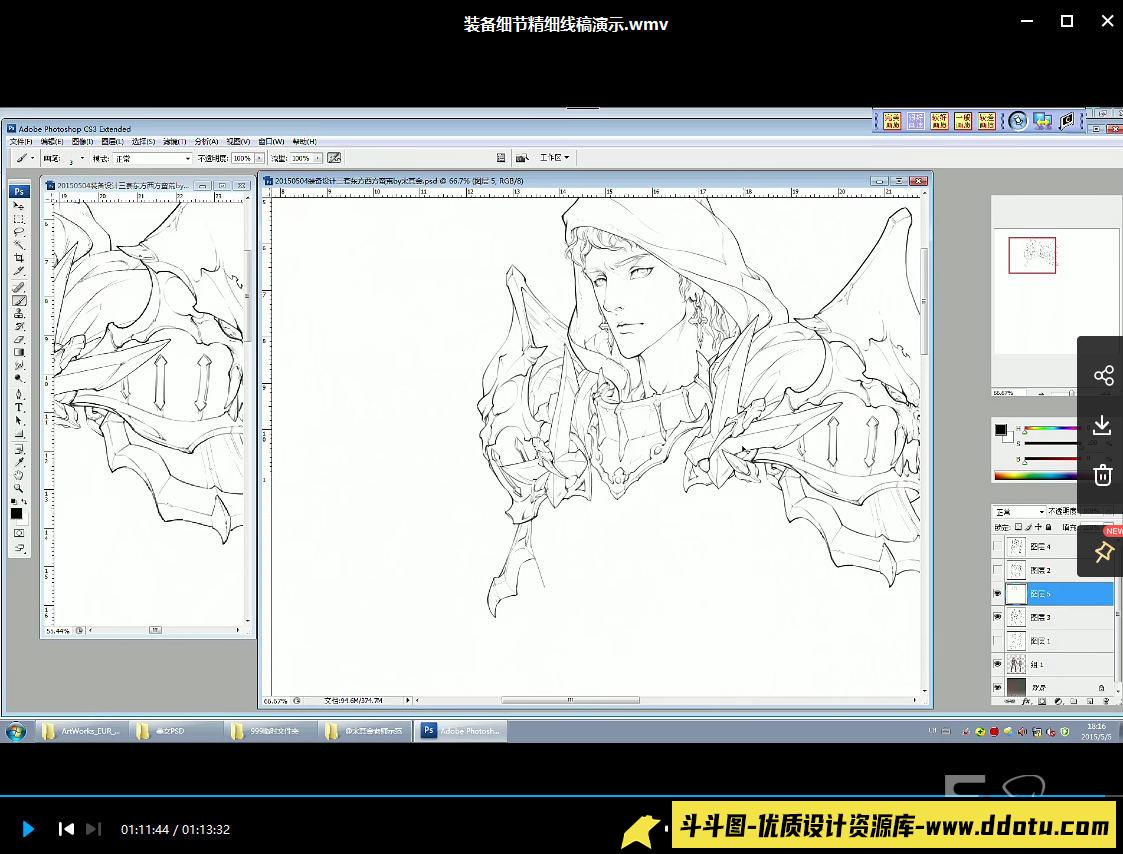Select the Pen tool
This screenshot has width=1123, height=854.
19,395
